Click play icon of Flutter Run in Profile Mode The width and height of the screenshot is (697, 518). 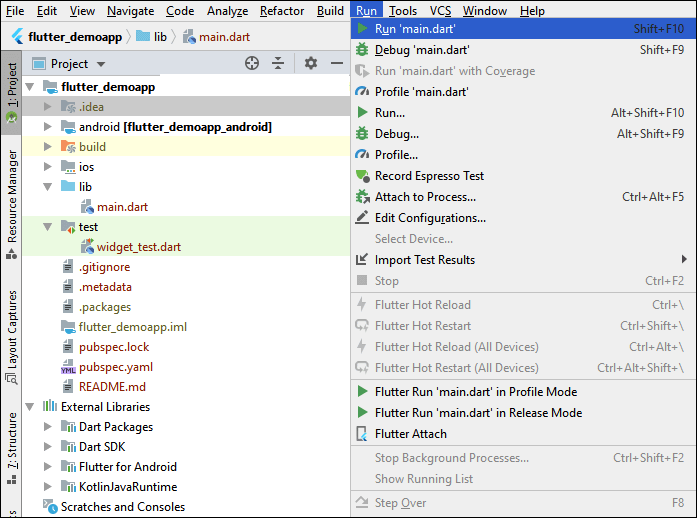tap(362, 391)
